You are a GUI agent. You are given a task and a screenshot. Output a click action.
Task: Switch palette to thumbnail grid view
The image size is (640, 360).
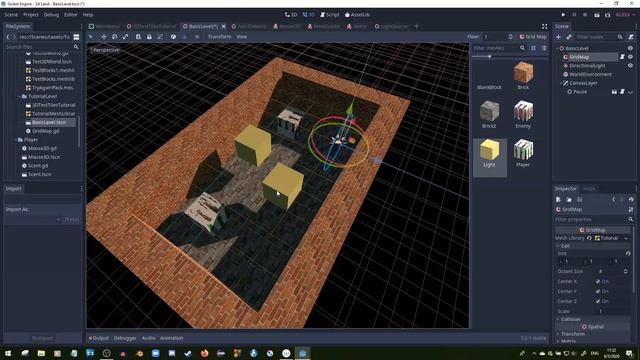coord(533,48)
